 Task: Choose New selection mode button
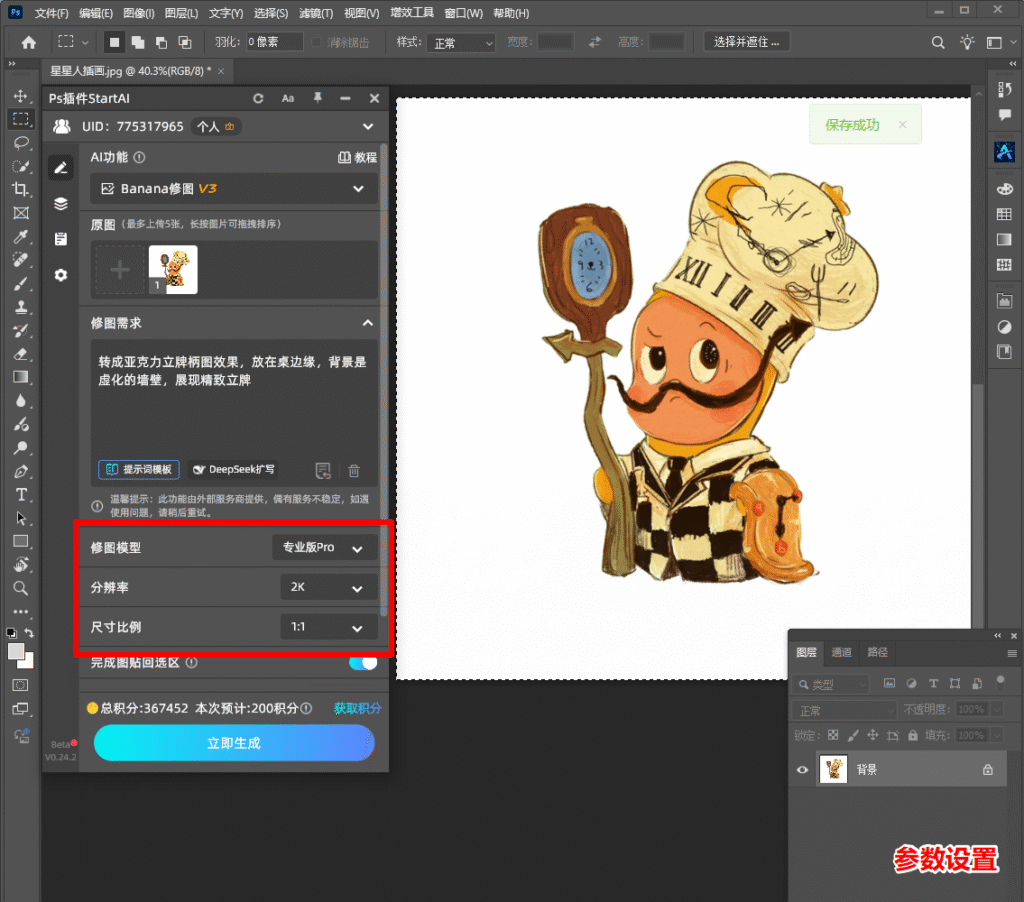[x=114, y=42]
